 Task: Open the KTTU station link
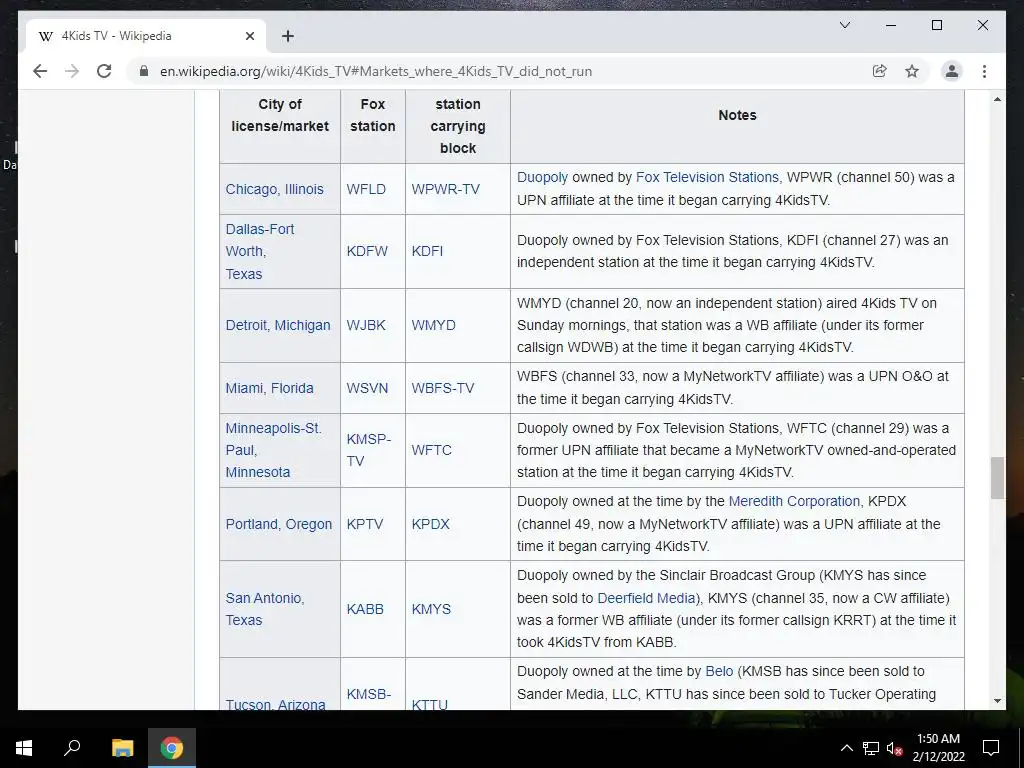point(429,704)
